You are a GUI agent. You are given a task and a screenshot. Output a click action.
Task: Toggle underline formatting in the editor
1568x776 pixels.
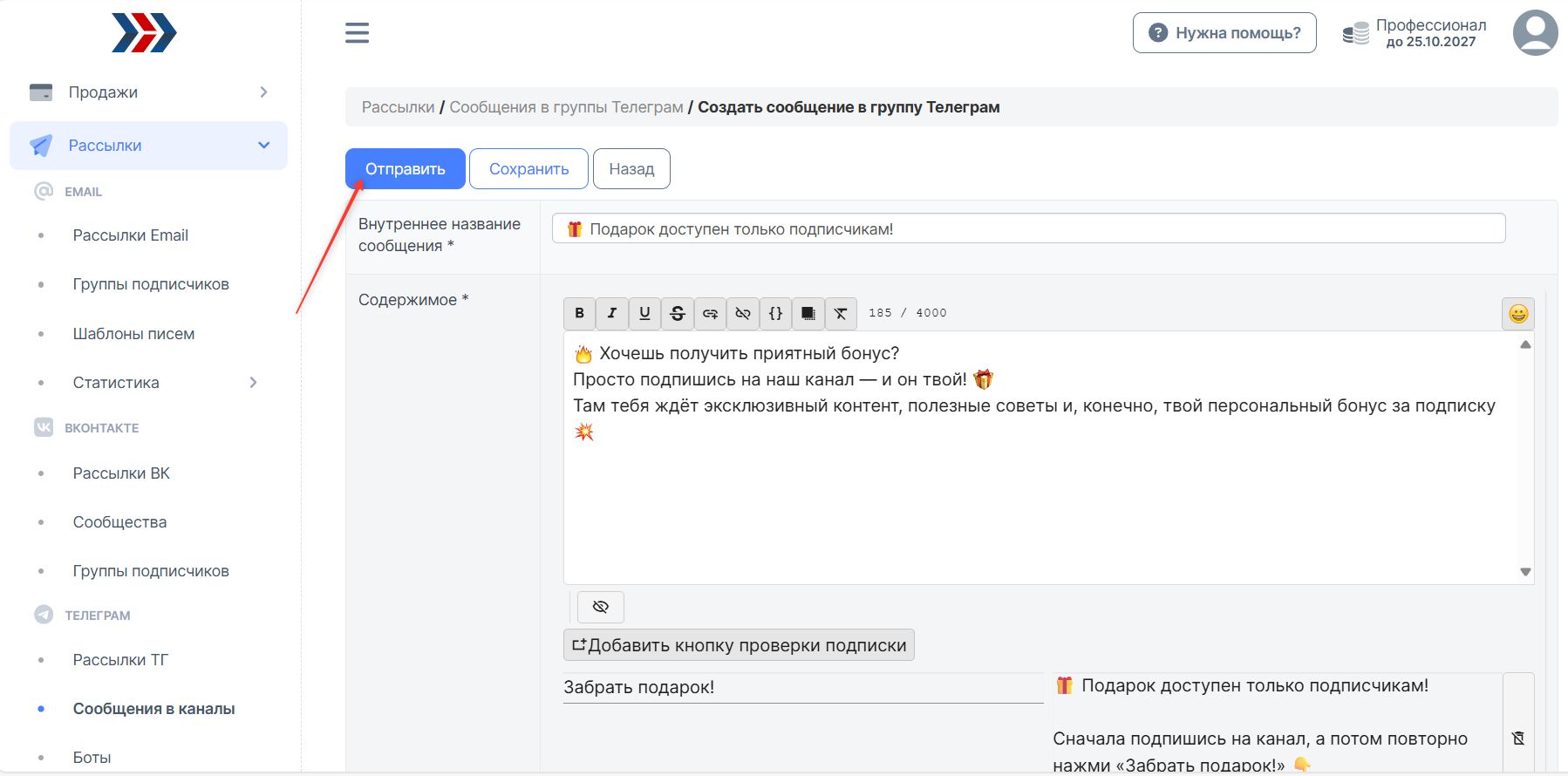[x=644, y=313]
